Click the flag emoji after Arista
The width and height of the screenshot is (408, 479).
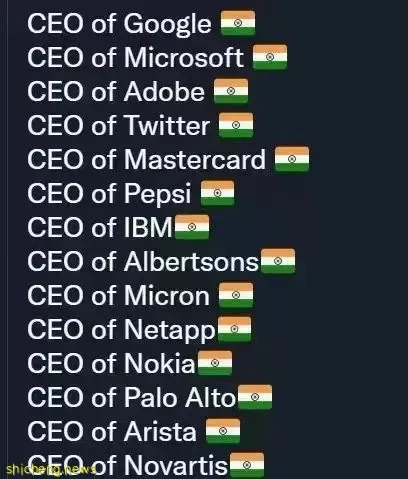(x=223, y=431)
